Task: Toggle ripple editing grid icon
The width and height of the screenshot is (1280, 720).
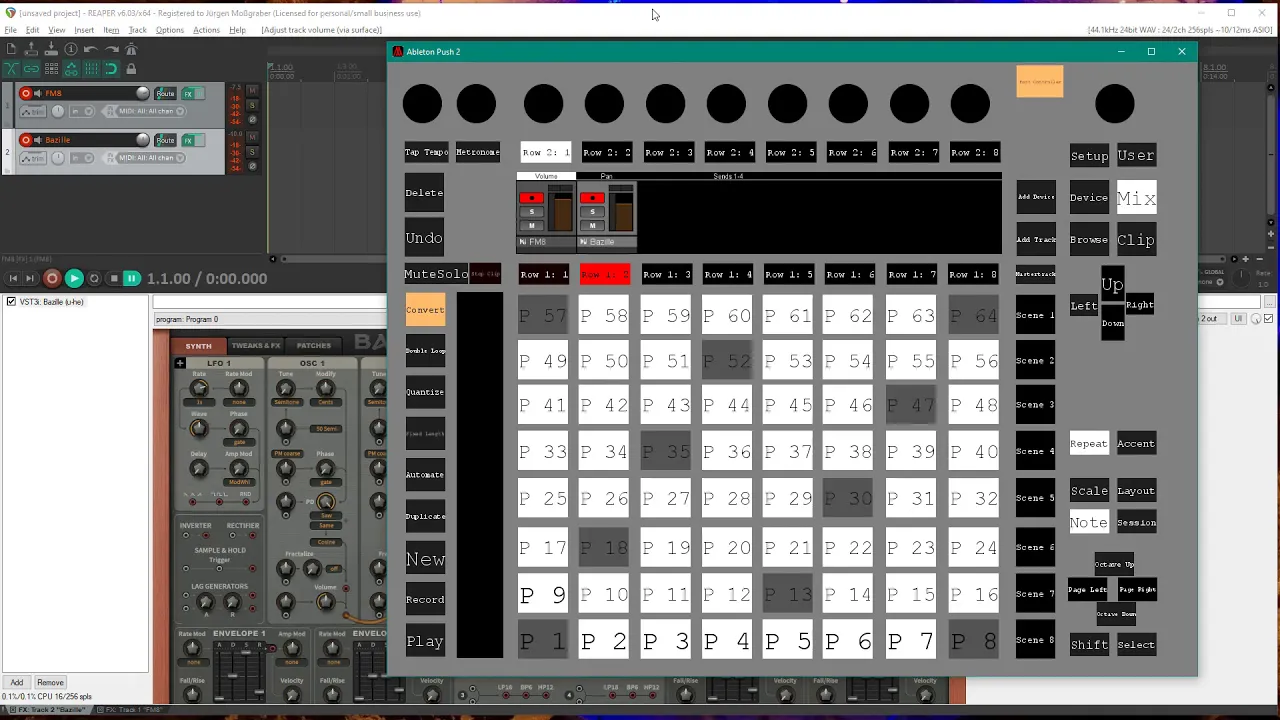Action: click(51, 69)
